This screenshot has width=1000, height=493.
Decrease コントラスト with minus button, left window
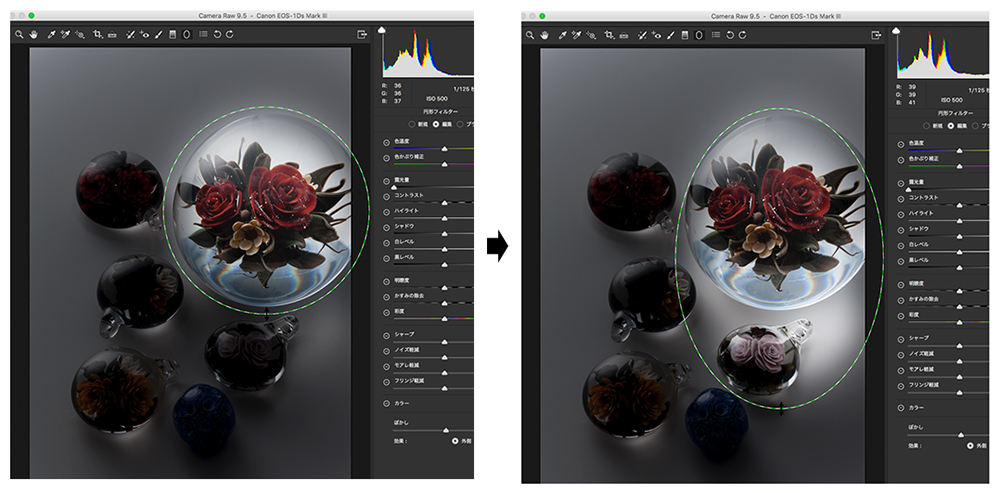coord(386,196)
